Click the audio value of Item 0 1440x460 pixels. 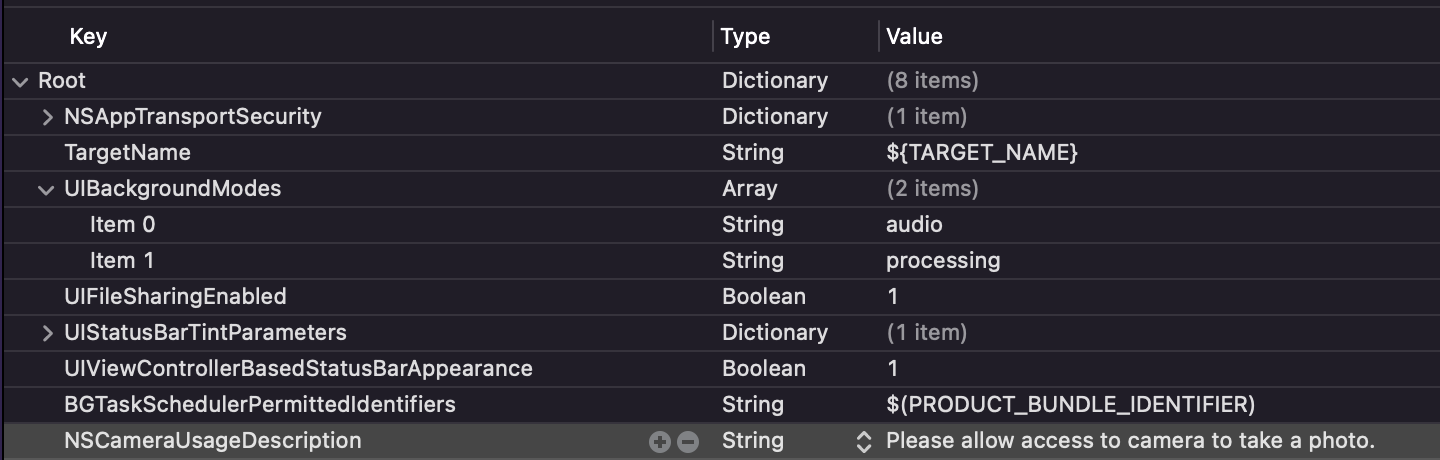[x=914, y=225]
